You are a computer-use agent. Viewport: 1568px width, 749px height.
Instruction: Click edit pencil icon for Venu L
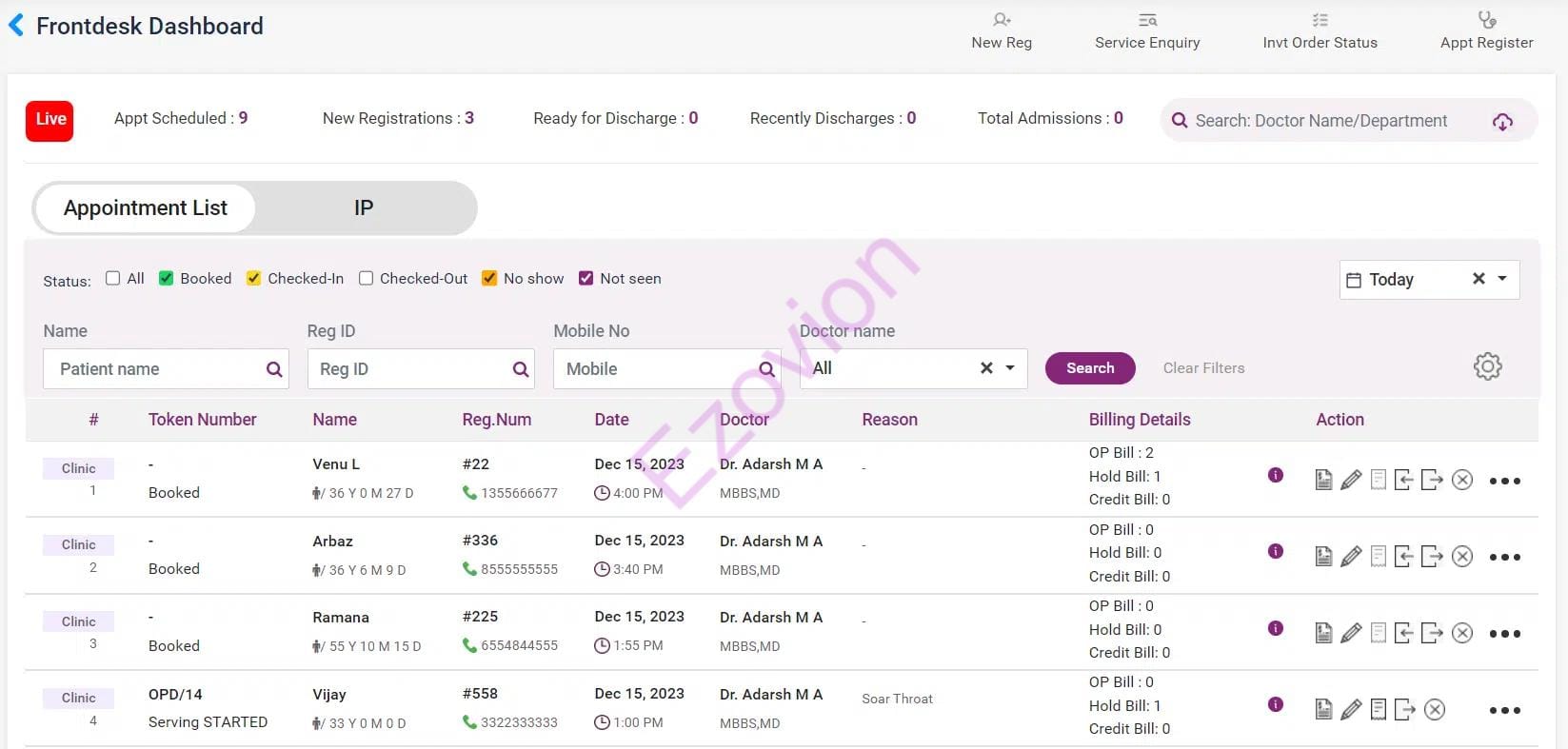(x=1351, y=480)
